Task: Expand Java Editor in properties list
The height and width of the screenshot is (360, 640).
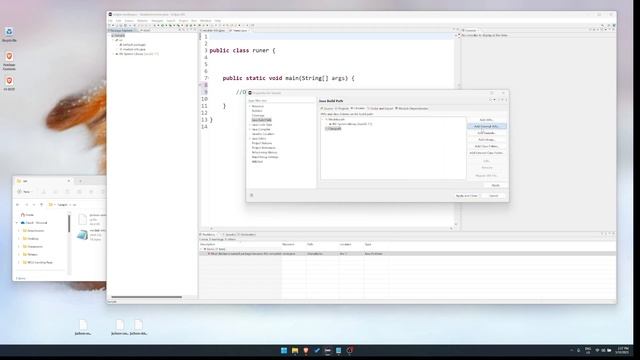Action: [250, 139]
